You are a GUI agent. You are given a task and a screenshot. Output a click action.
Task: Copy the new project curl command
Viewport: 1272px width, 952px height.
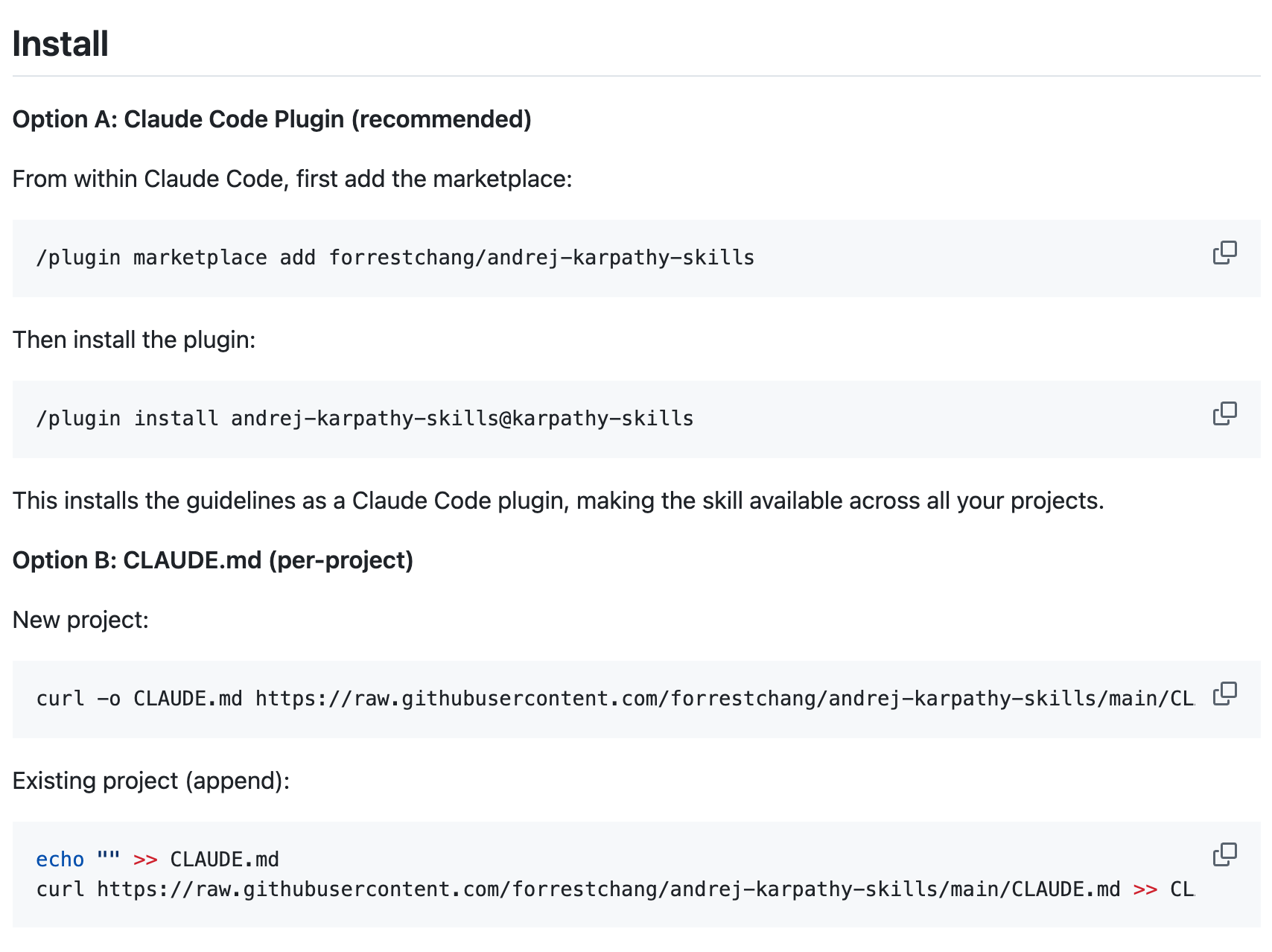1224,694
